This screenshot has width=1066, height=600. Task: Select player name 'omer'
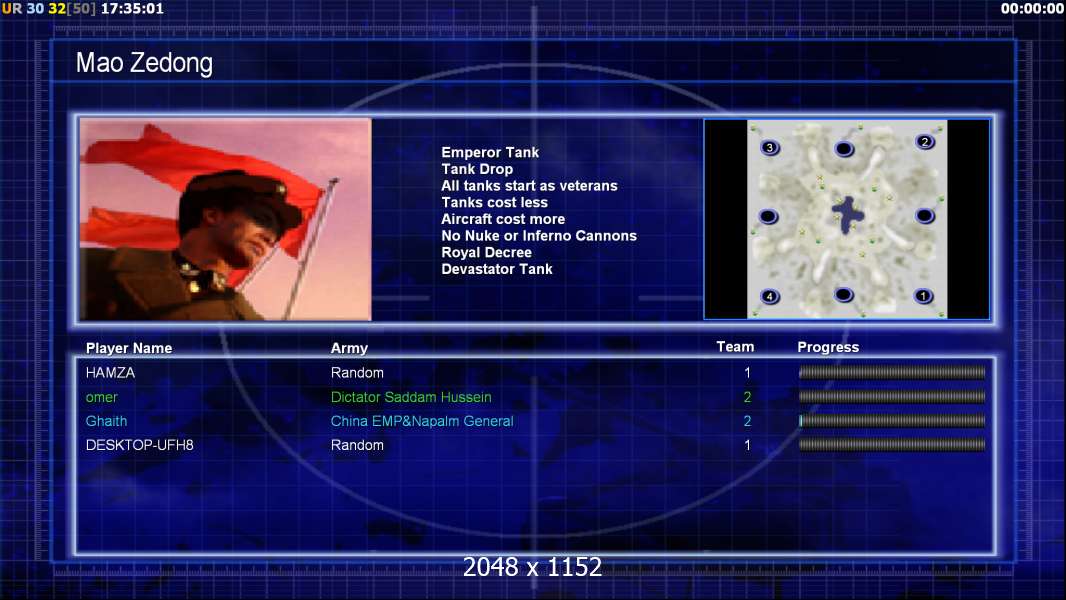pyautogui.click(x=102, y=397)
